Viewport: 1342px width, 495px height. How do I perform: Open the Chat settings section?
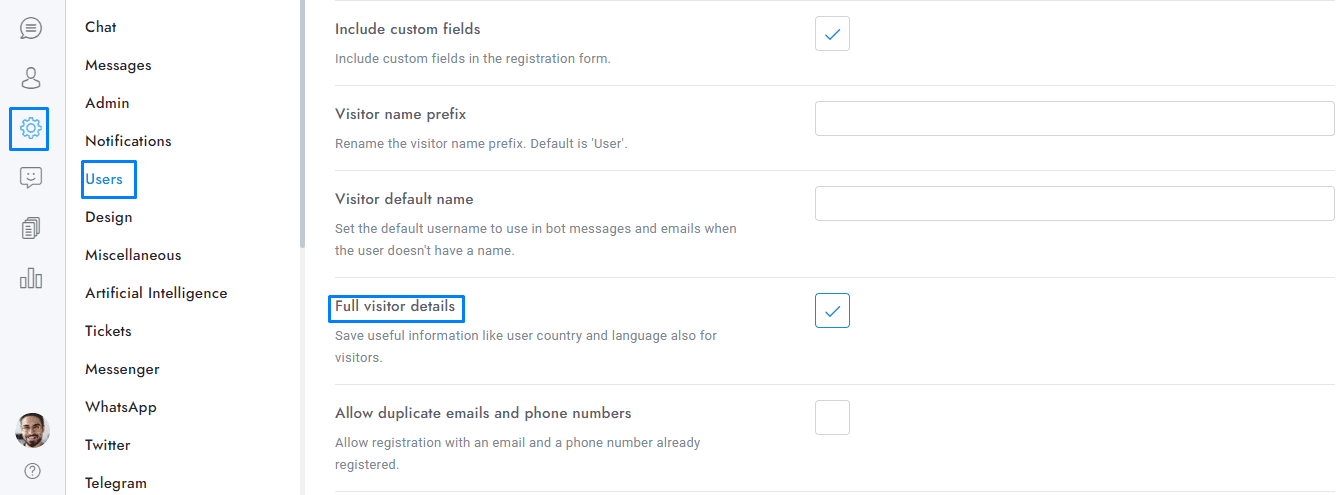[x=101, y=27]
